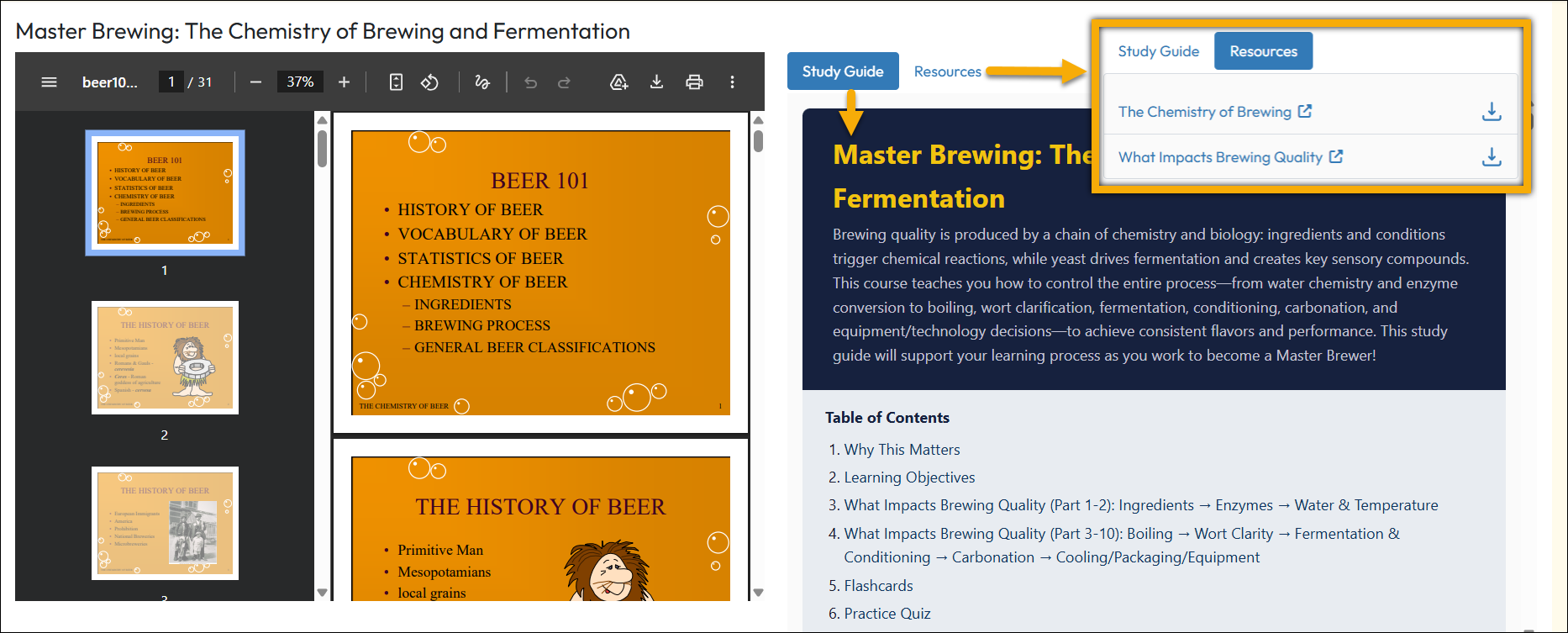Toggle the PDF sidebar hamburger menu

pyautogui.click(x=49, y=82)
